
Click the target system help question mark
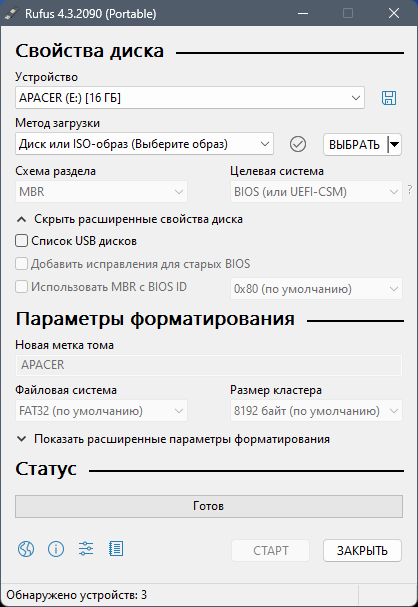pos(410,190)
